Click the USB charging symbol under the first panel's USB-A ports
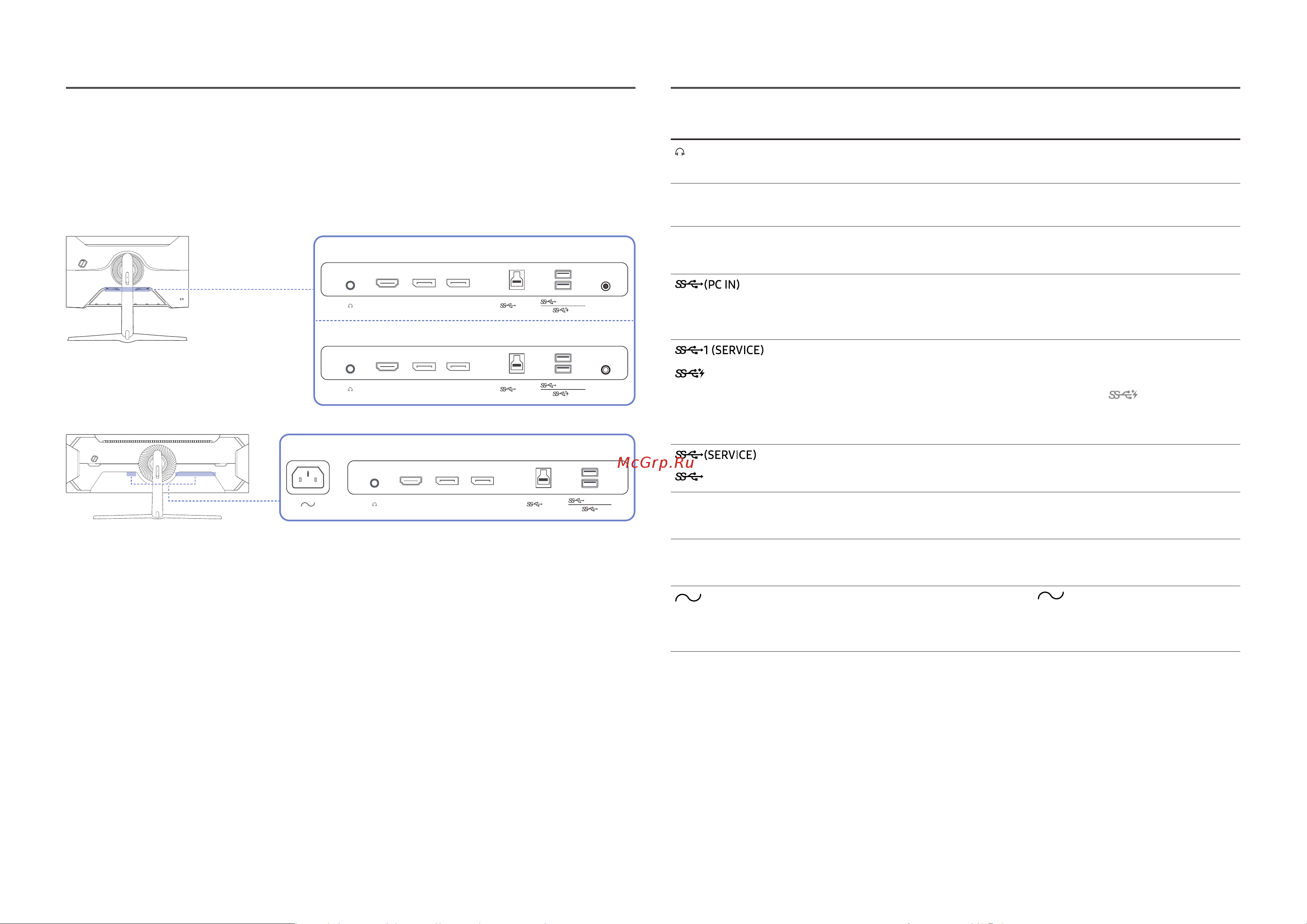 click(561, 310)
